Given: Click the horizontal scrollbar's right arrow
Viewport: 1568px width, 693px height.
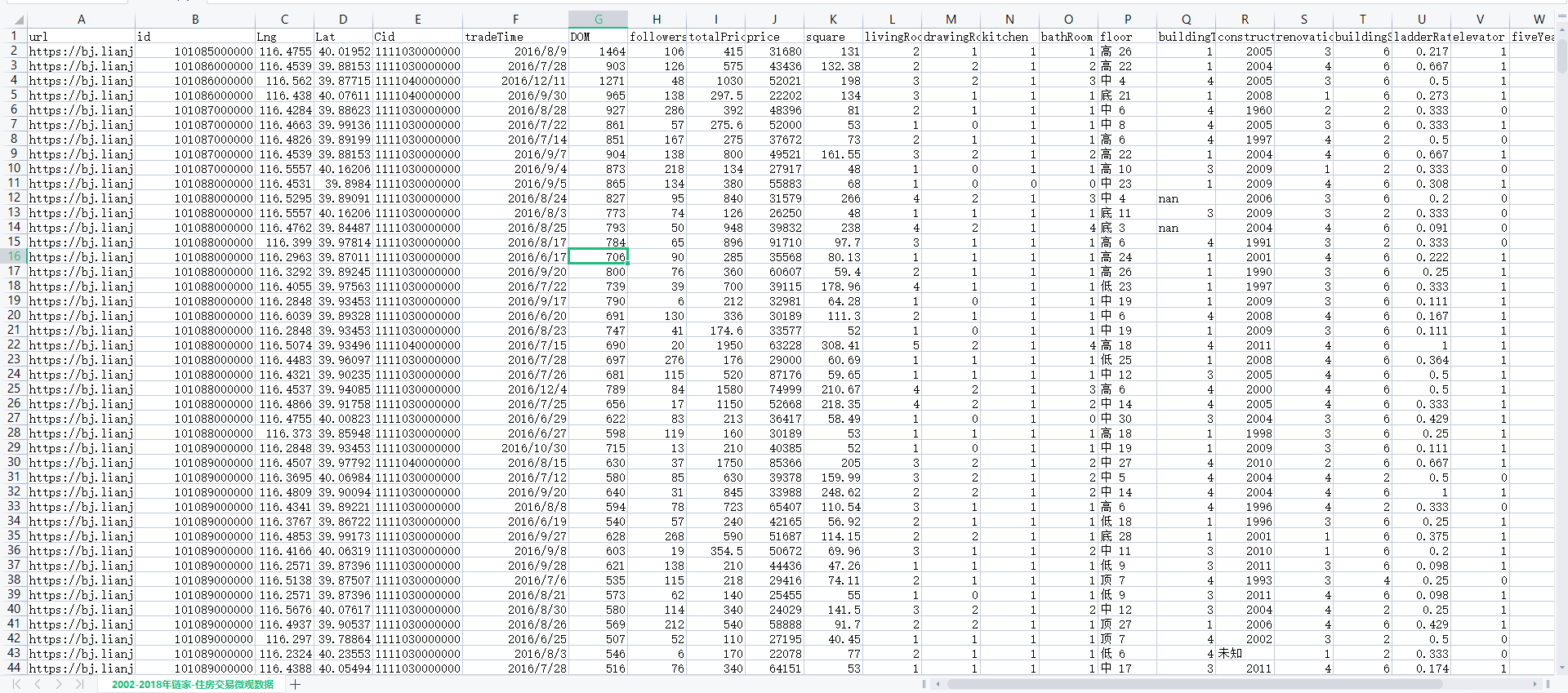Looking at the screenshot, I should tap(1535, 684).
